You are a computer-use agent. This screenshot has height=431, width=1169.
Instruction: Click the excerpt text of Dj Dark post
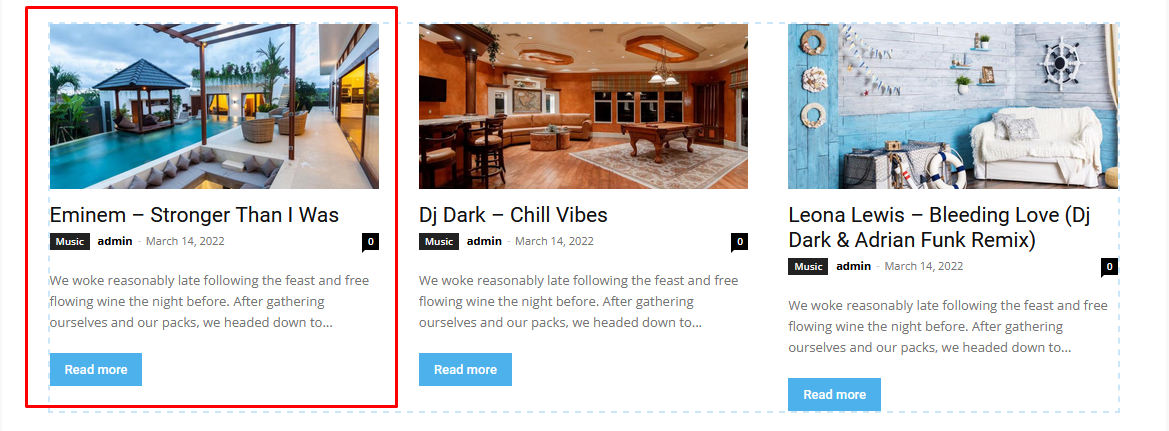[x=579, y=302]
